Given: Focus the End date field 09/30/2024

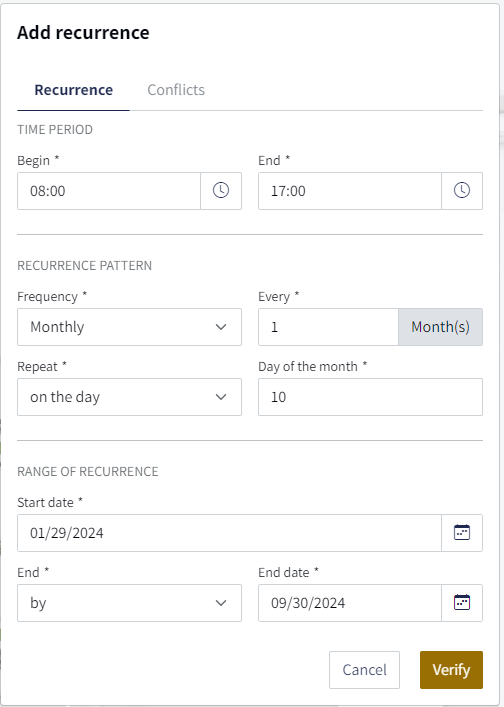Looking at the screenshot, I should point(350,603).
